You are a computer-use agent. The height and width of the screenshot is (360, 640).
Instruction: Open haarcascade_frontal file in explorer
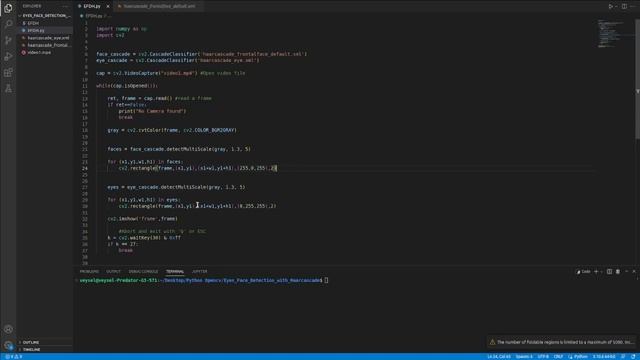(x=45, y=45)
